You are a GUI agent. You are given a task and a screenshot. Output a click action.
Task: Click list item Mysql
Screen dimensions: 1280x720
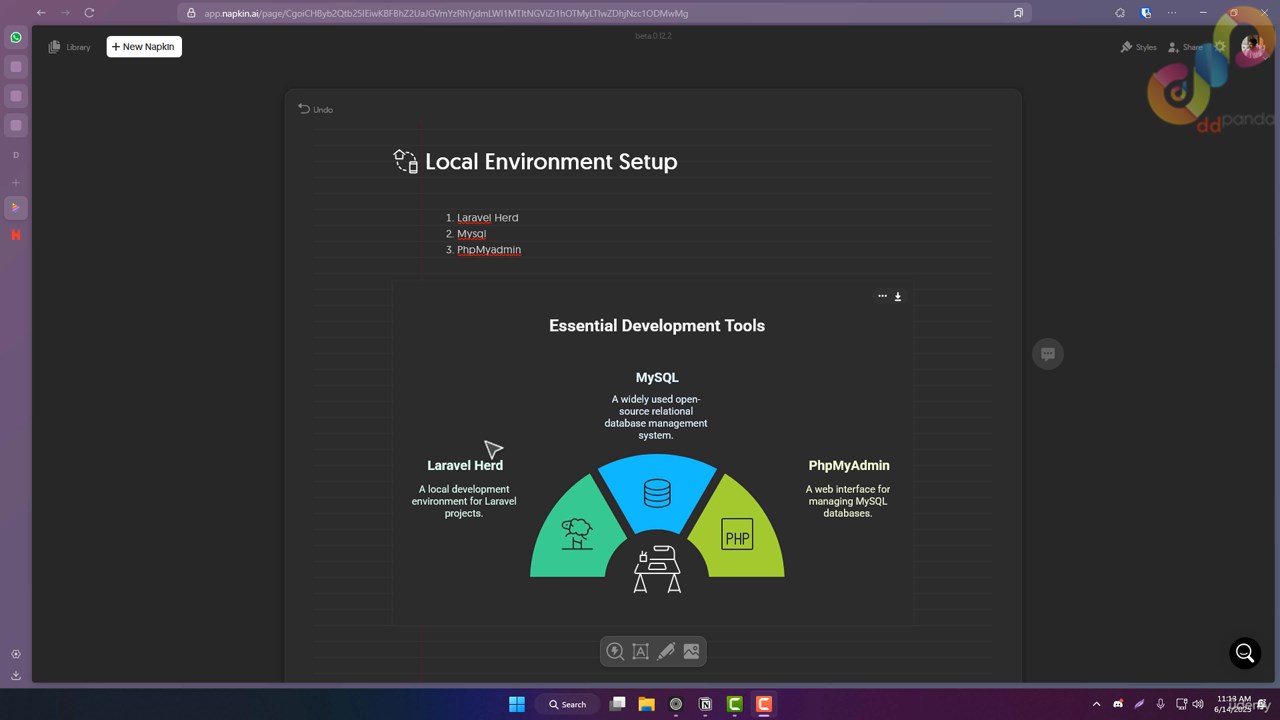pos(471,233)
